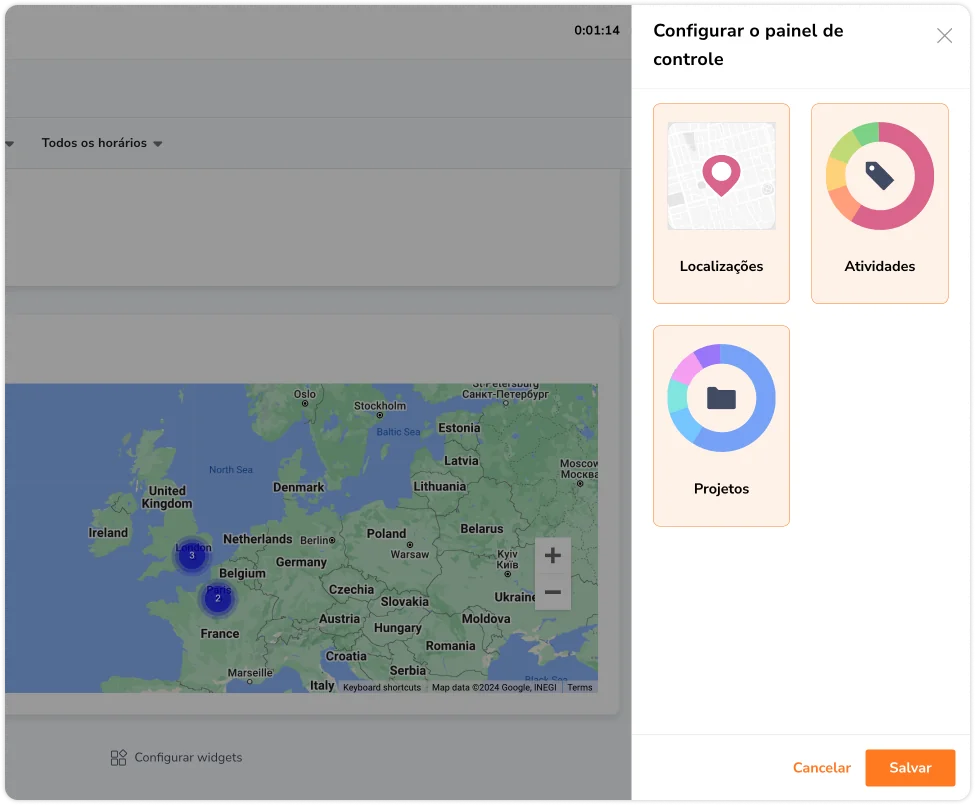Open the Todos os horários dropdown
The image size is (975, 805).
pos(102,143)
